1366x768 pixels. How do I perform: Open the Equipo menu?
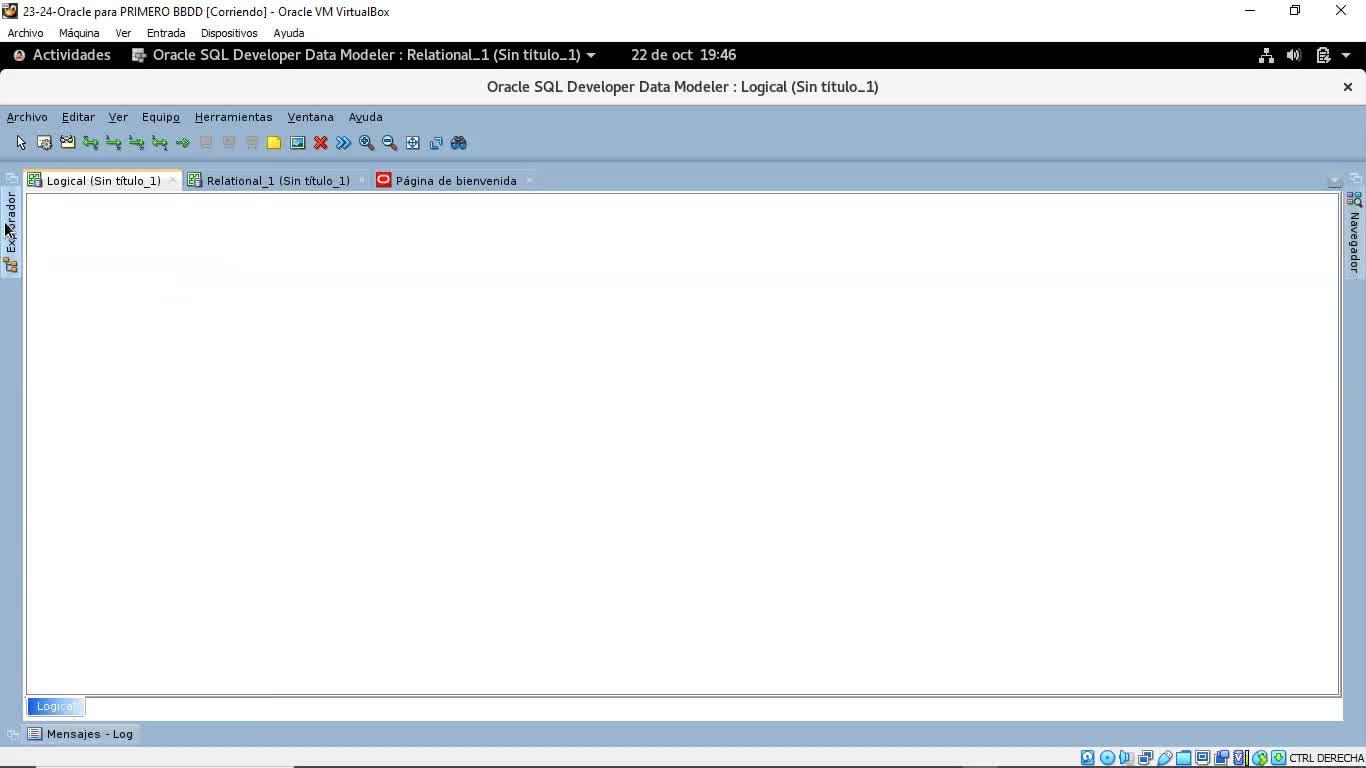click(x=161, y=117)
